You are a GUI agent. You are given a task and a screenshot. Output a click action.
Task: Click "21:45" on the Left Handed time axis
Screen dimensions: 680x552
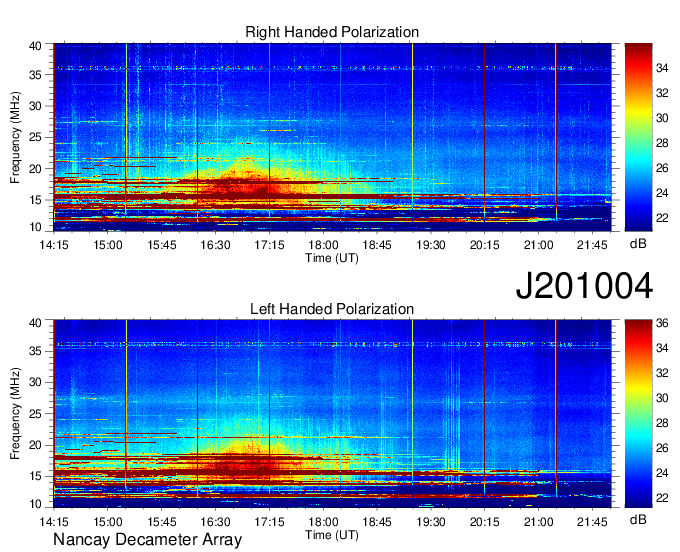[x=592, y=521]
